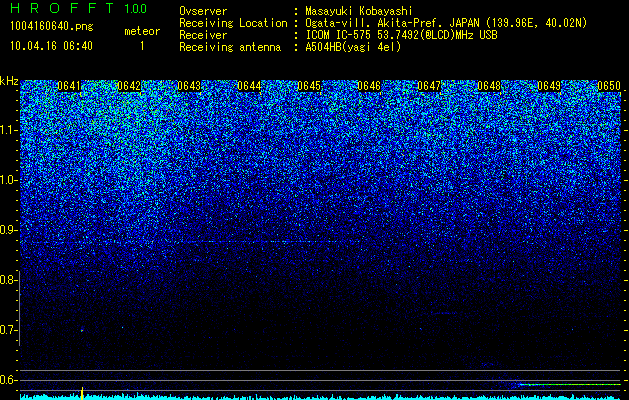The image size is (629, 400).
Task: Click the 0.7 frequency axis label
Action: tap(8, 330)
